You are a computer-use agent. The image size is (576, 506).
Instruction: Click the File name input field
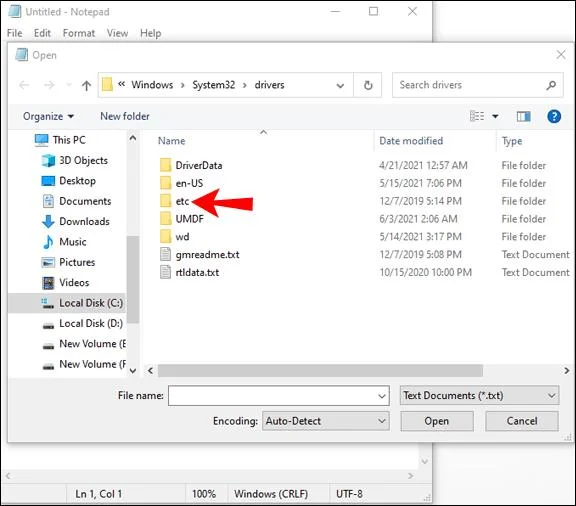278,396
